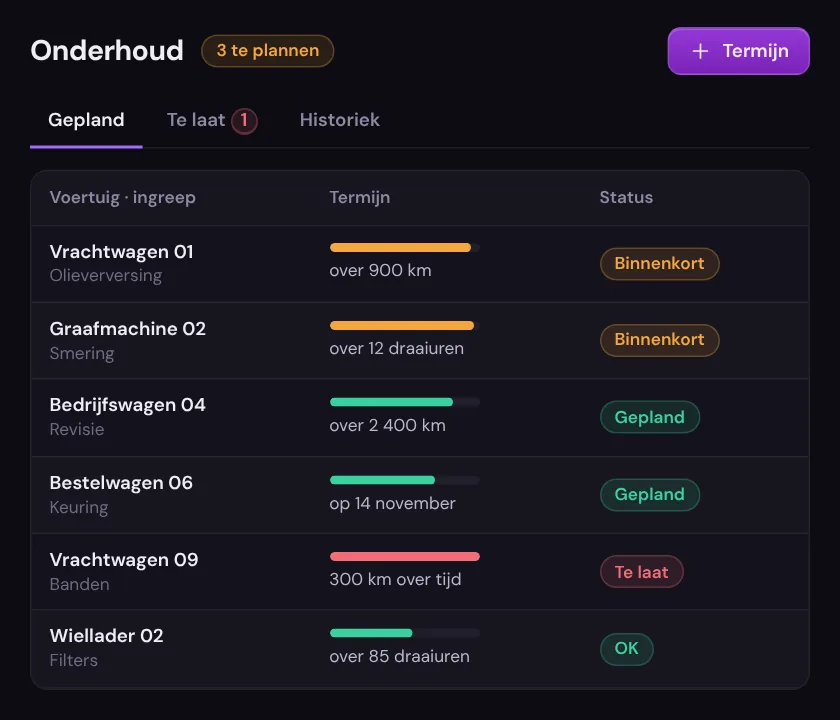This screenshot has height=720, width=840.
Task: Click the 3 te plannen badge
Action: pos(267,51)
